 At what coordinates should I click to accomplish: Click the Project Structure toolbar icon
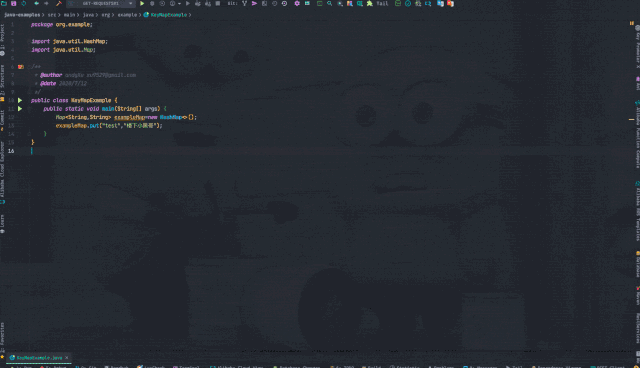coord(307,3)
